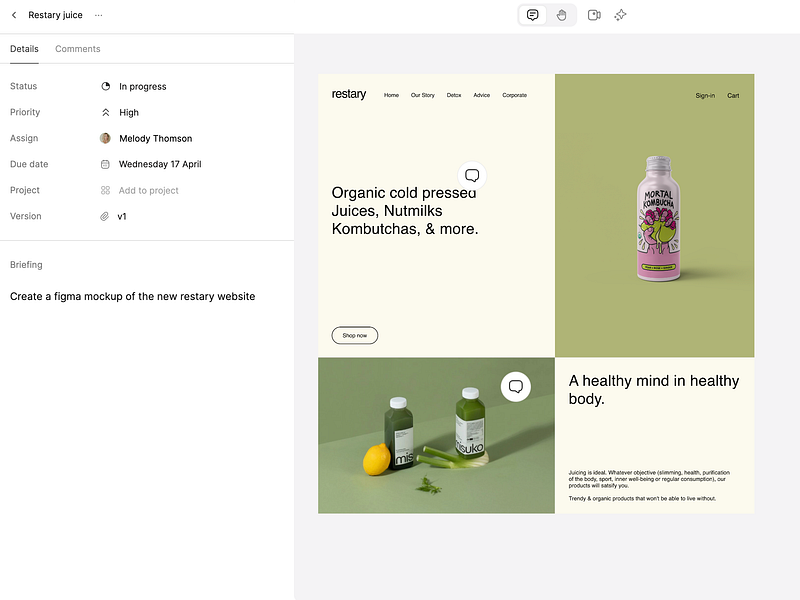Click Corporate link in mockup navigation

point(514,95)
